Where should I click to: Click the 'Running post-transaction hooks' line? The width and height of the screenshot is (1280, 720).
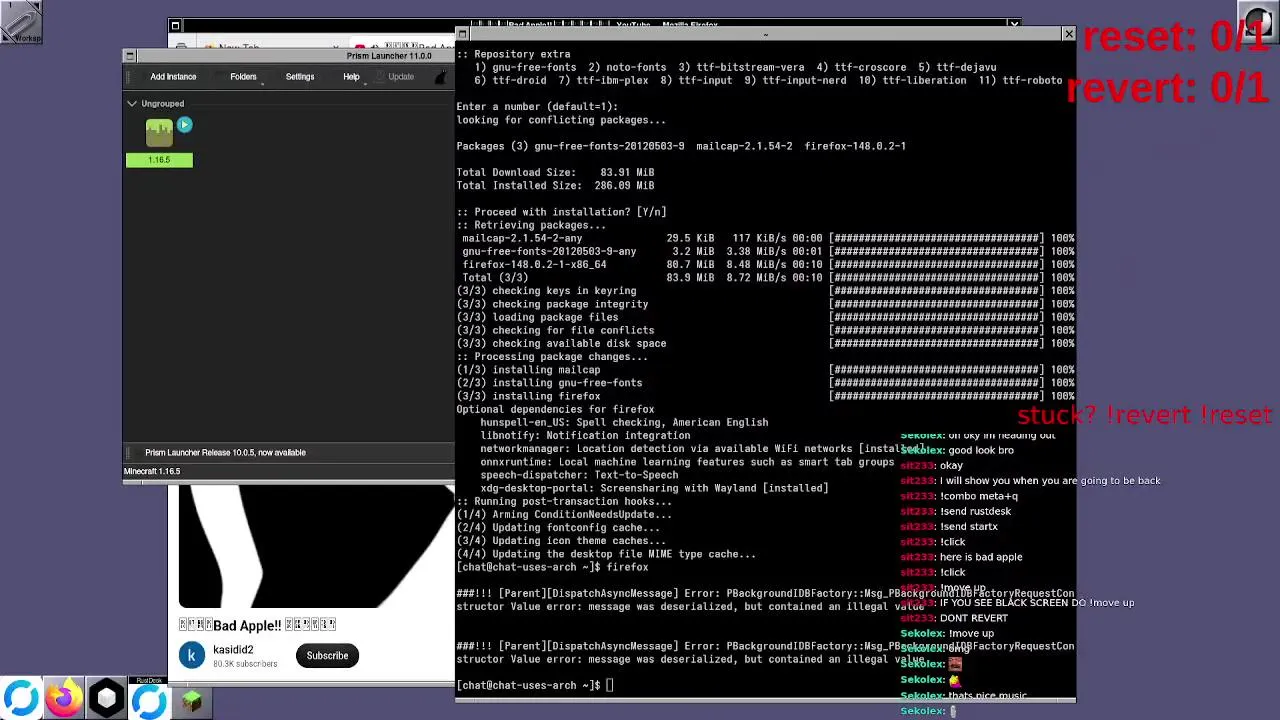click(564, 501)
